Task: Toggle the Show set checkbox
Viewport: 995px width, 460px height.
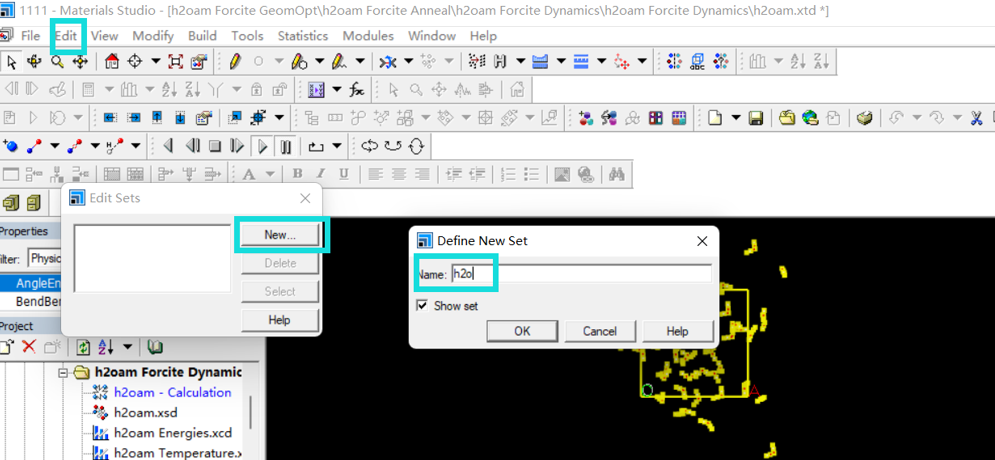Action: coord(421,306)
